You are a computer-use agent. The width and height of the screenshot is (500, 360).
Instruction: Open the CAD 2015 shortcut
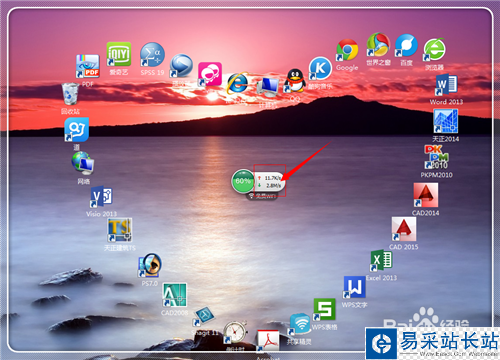(x=404, y=229)
